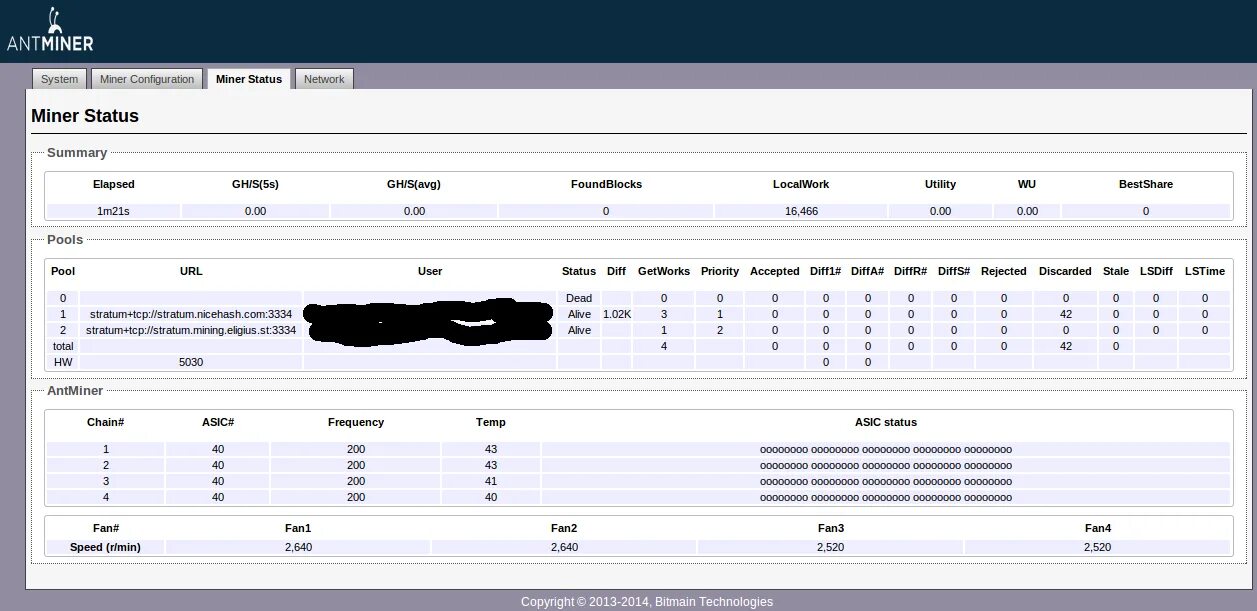Click the LSTime column header

pyautogui.click(x=1205, y=271)
